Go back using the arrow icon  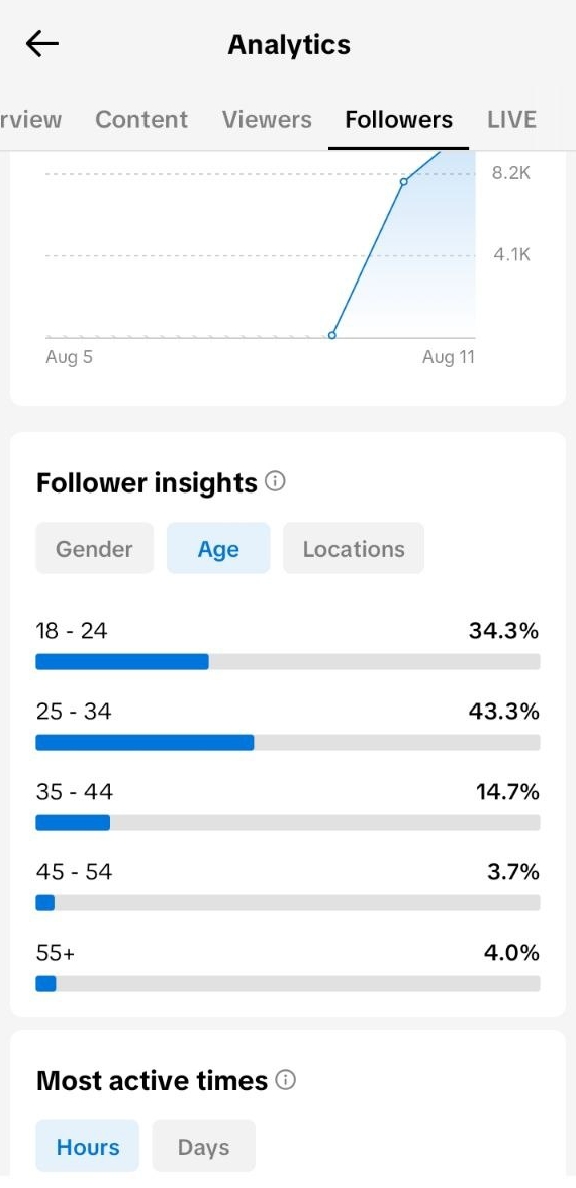pos(42,44)
